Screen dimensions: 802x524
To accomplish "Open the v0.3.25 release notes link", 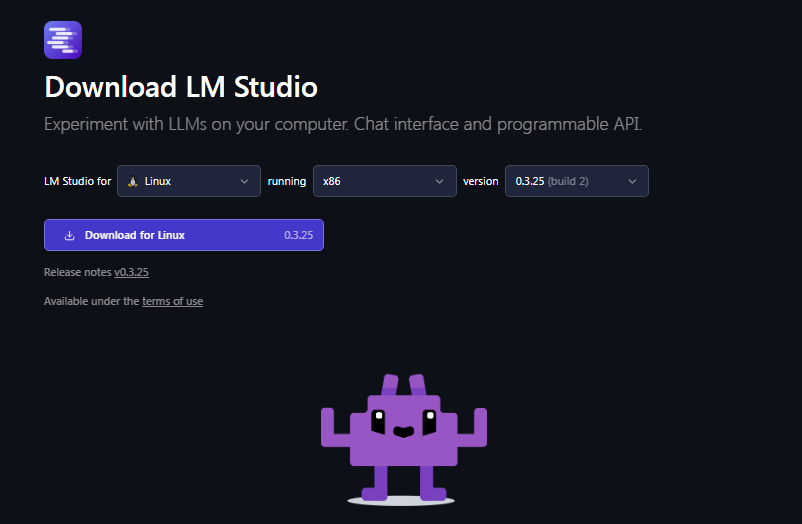I will [x=131, y=272].
